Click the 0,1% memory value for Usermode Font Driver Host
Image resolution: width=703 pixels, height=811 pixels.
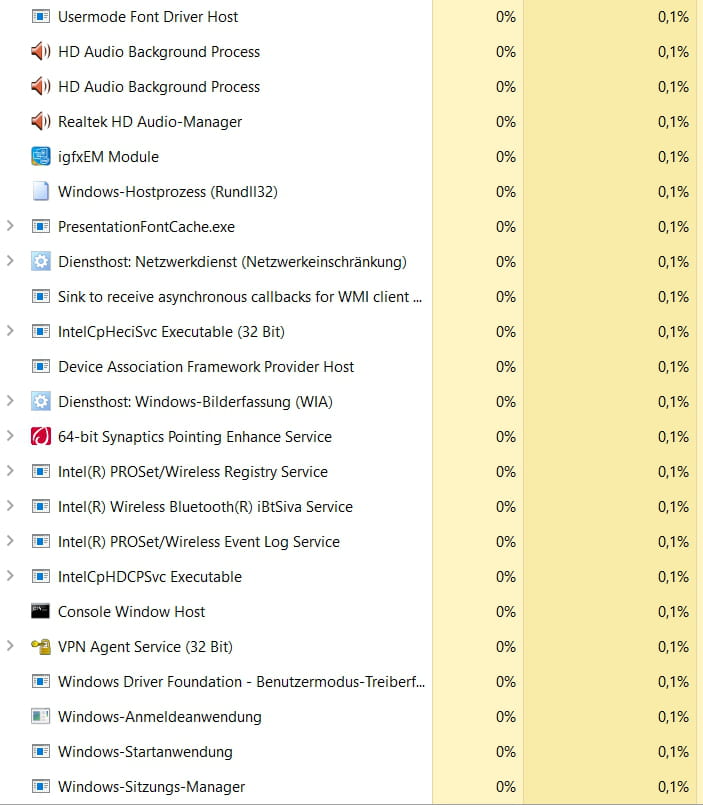pos(673,17)
